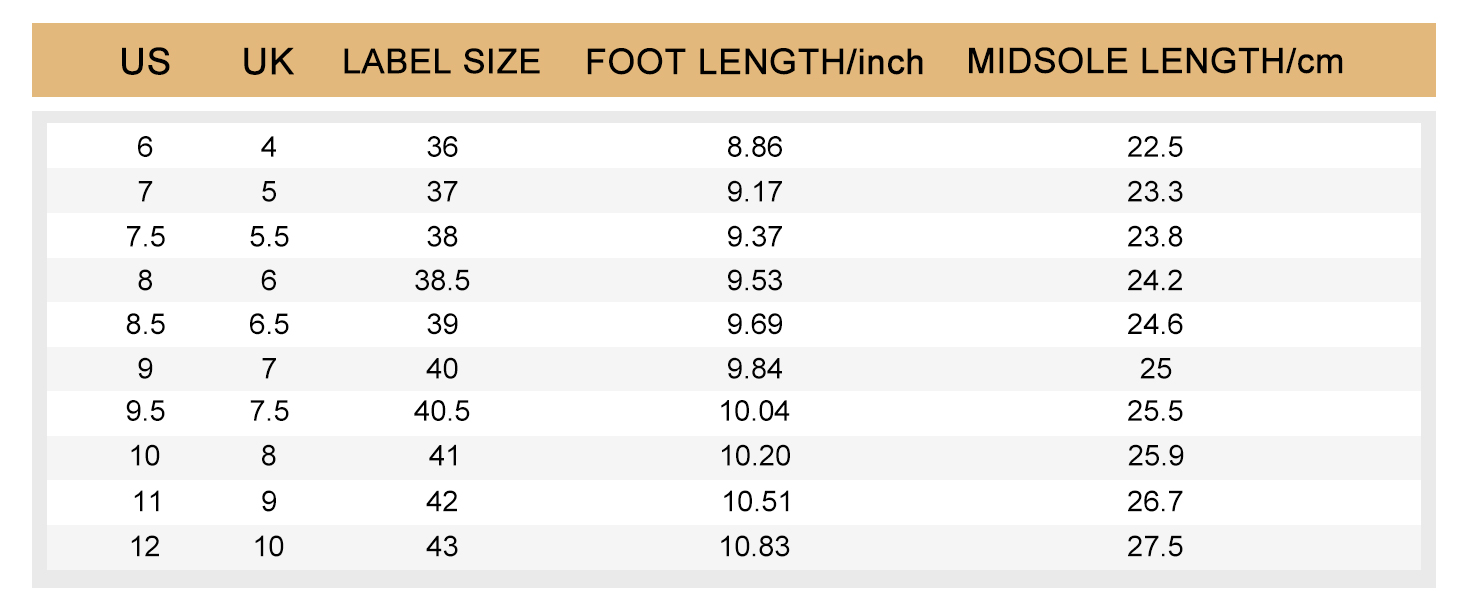Click US size 11 cell

coord(145,501)
